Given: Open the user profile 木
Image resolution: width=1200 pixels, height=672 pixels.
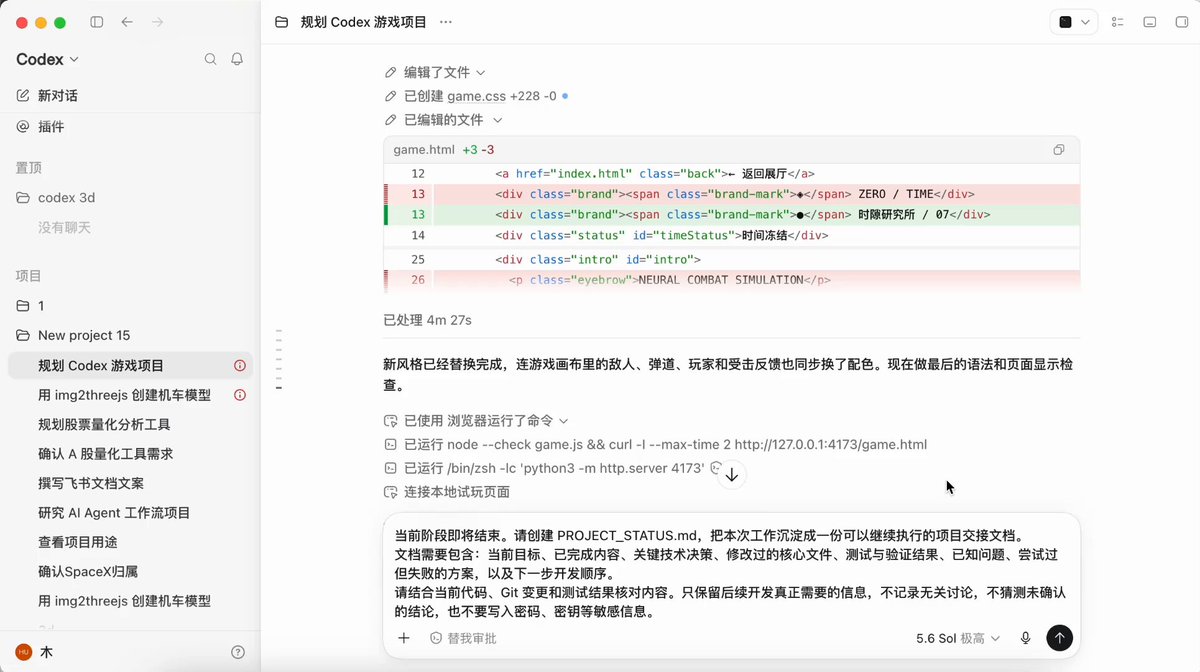Looking at the screenshot, I should coord(35,652).
